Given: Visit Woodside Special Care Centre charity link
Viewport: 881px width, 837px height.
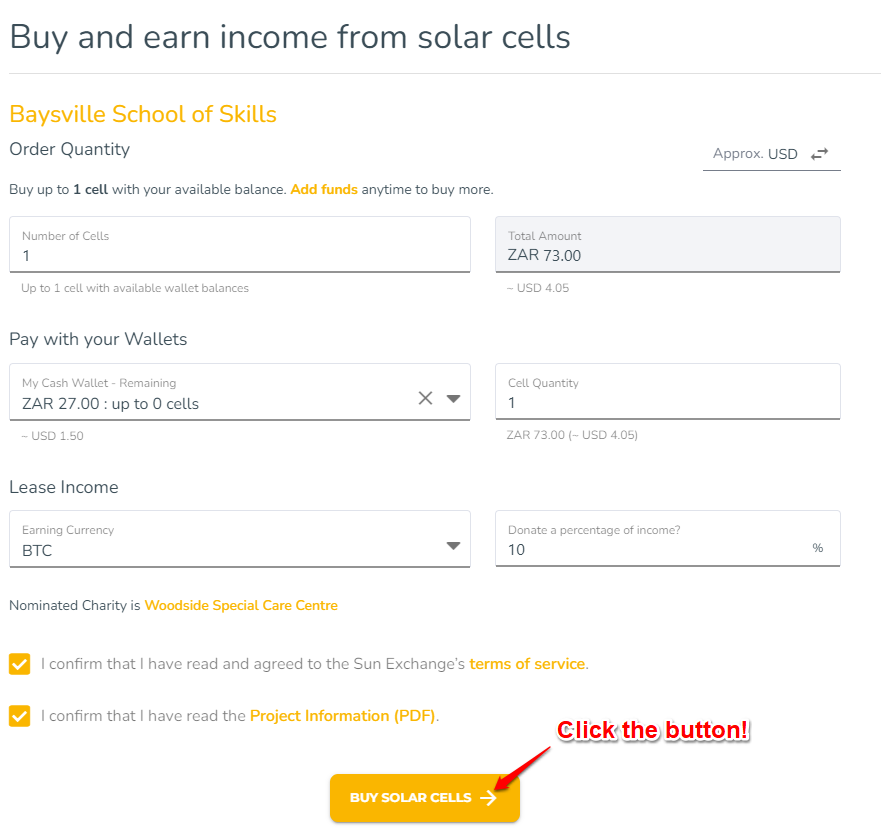Looking at the screenshot, I should tap(241, 606).
